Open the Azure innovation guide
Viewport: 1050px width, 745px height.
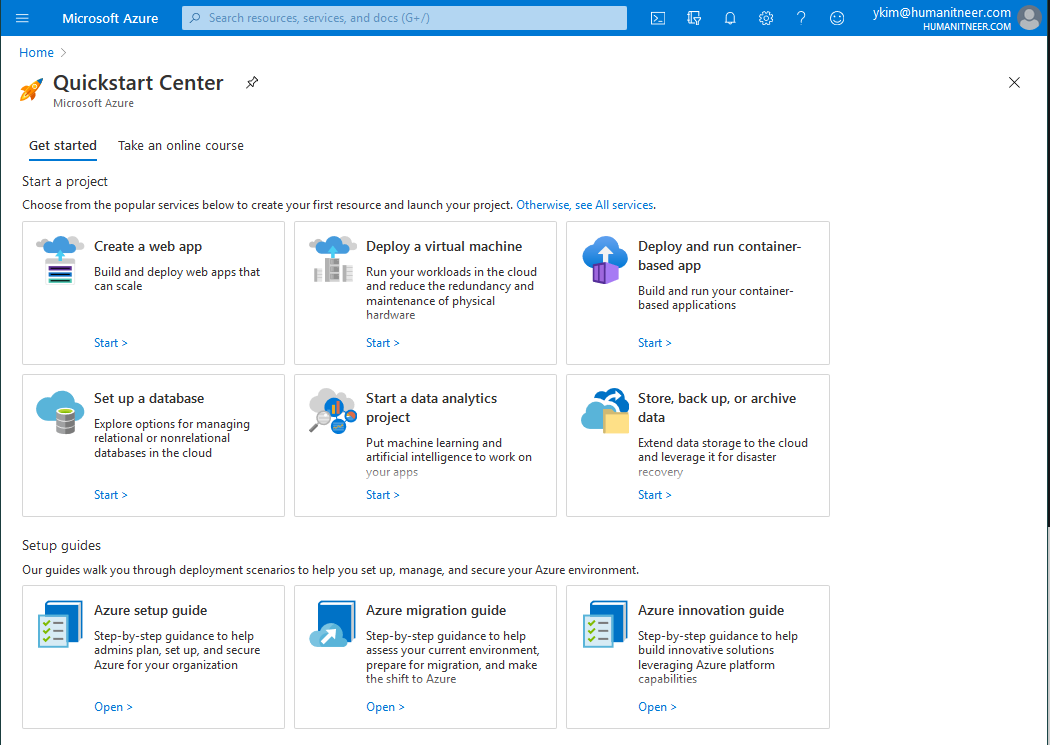pos(657,707)
